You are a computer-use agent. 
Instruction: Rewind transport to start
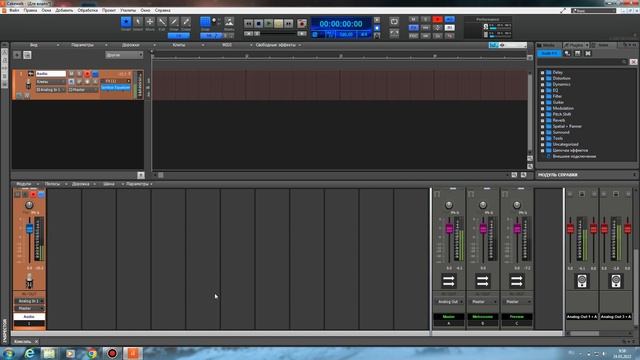[x=249, y=24]
